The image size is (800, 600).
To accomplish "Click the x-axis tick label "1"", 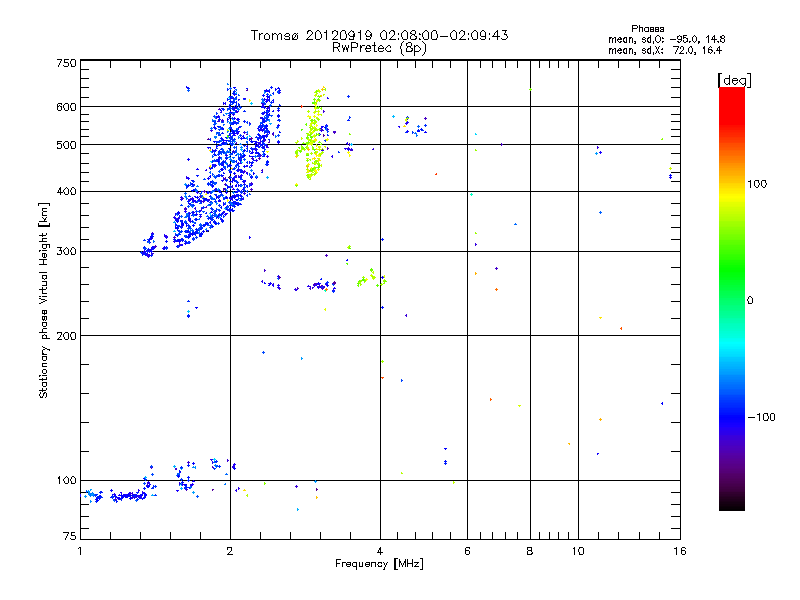I will click(80, 551).
